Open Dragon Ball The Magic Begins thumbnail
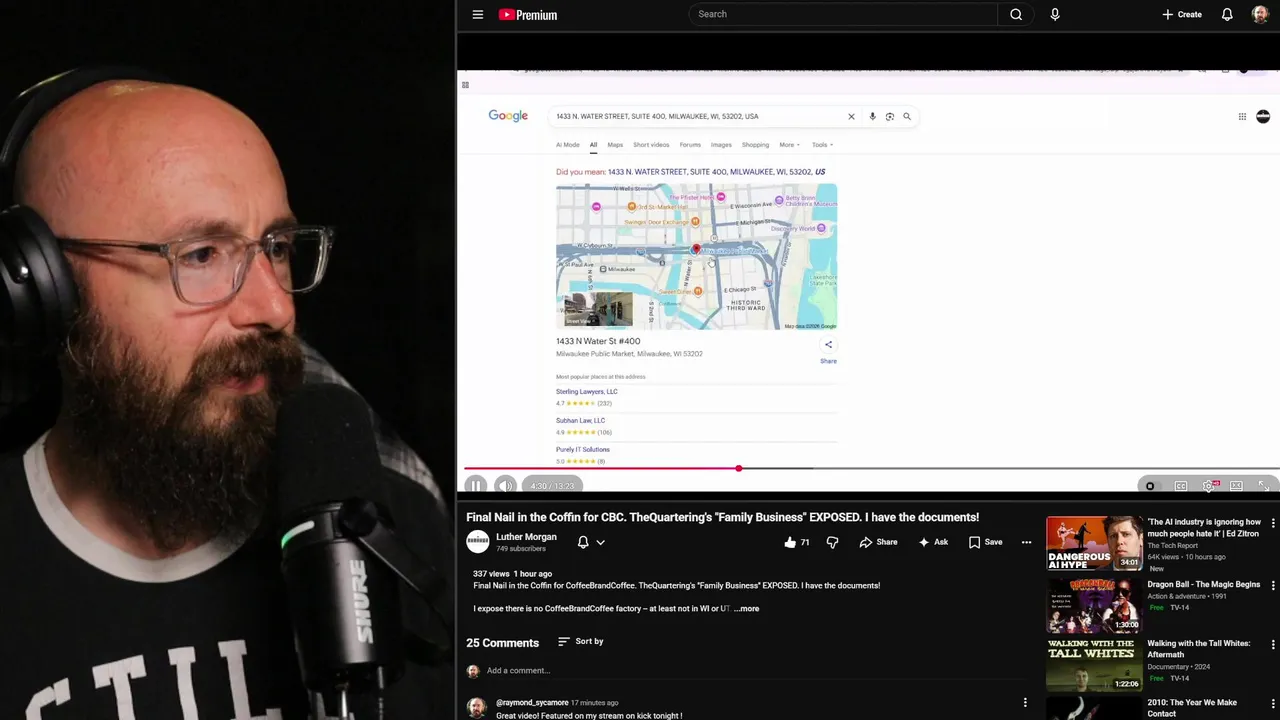This screenshot has height=720, width=1280. [x=1094, y=605]
